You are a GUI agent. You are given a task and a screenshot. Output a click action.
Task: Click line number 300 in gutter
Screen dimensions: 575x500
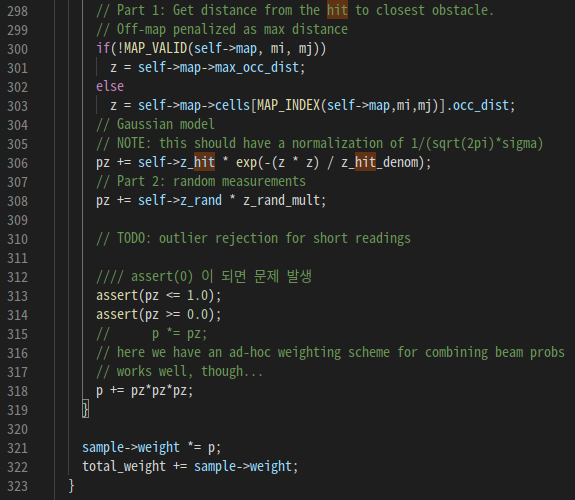click(x=17, y=49)
